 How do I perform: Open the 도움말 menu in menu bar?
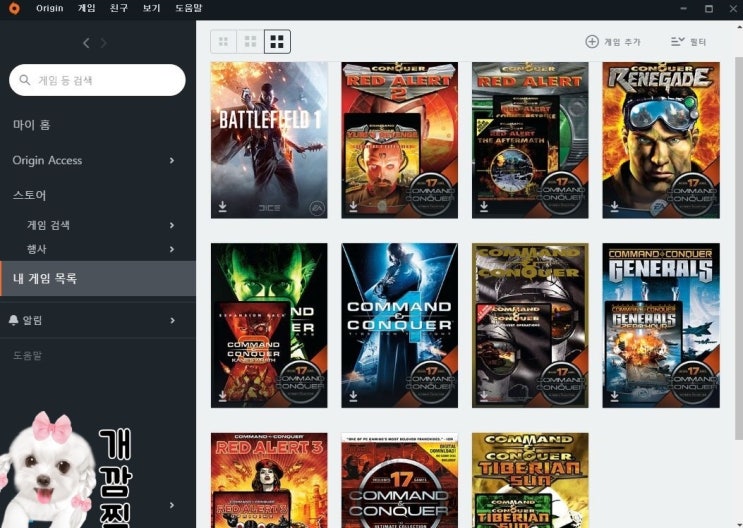[188, 8]
